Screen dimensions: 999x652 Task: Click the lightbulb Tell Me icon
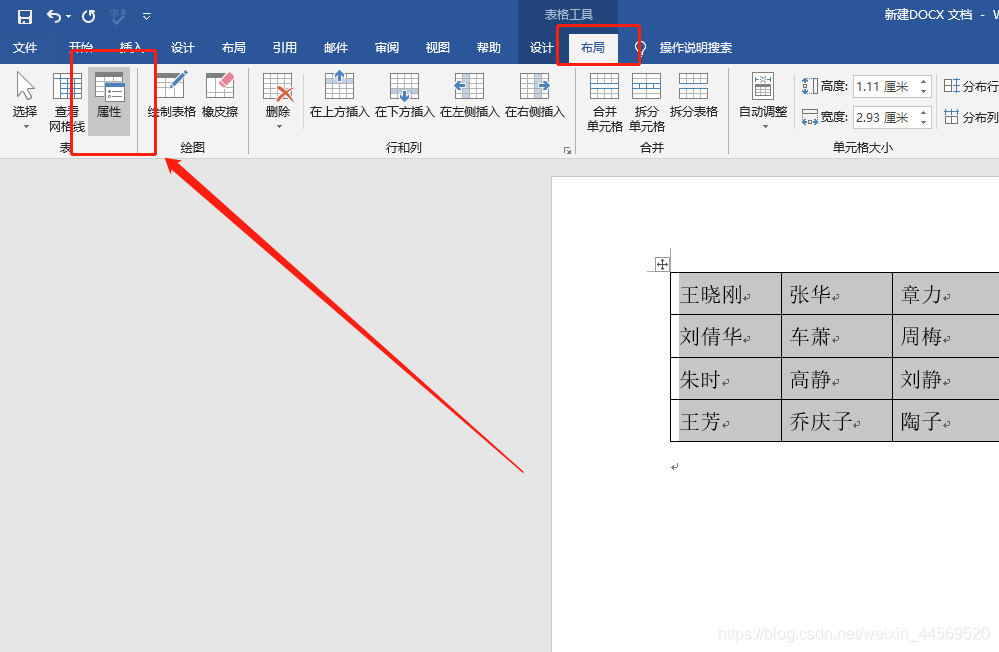click(640, 48)
